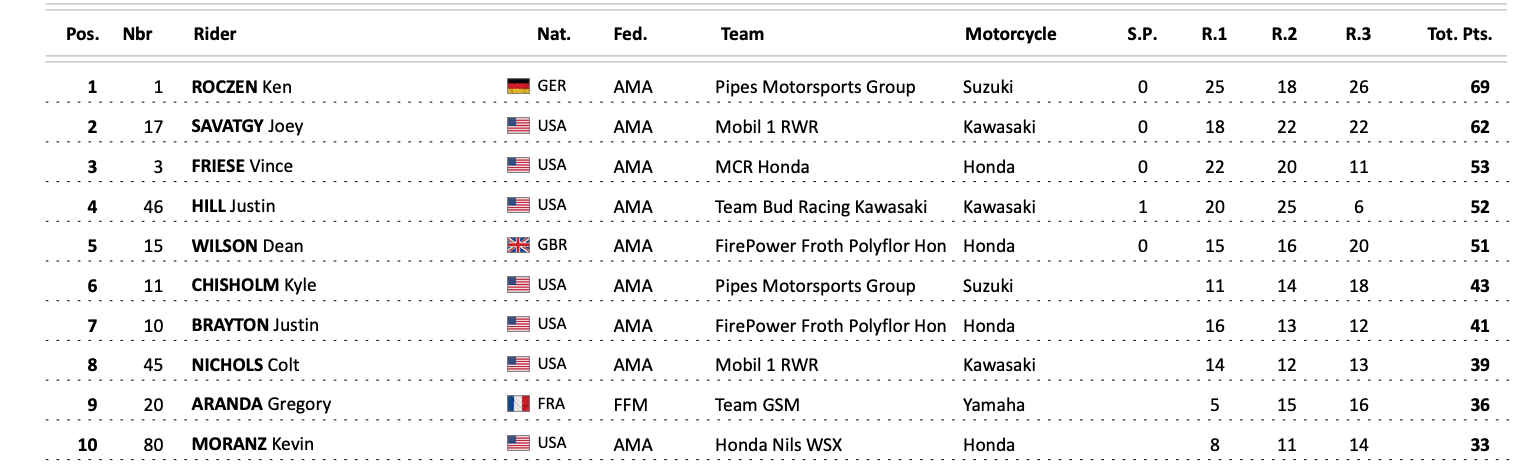Click the USA flag in Justin Brayton's row

(517, 325)
